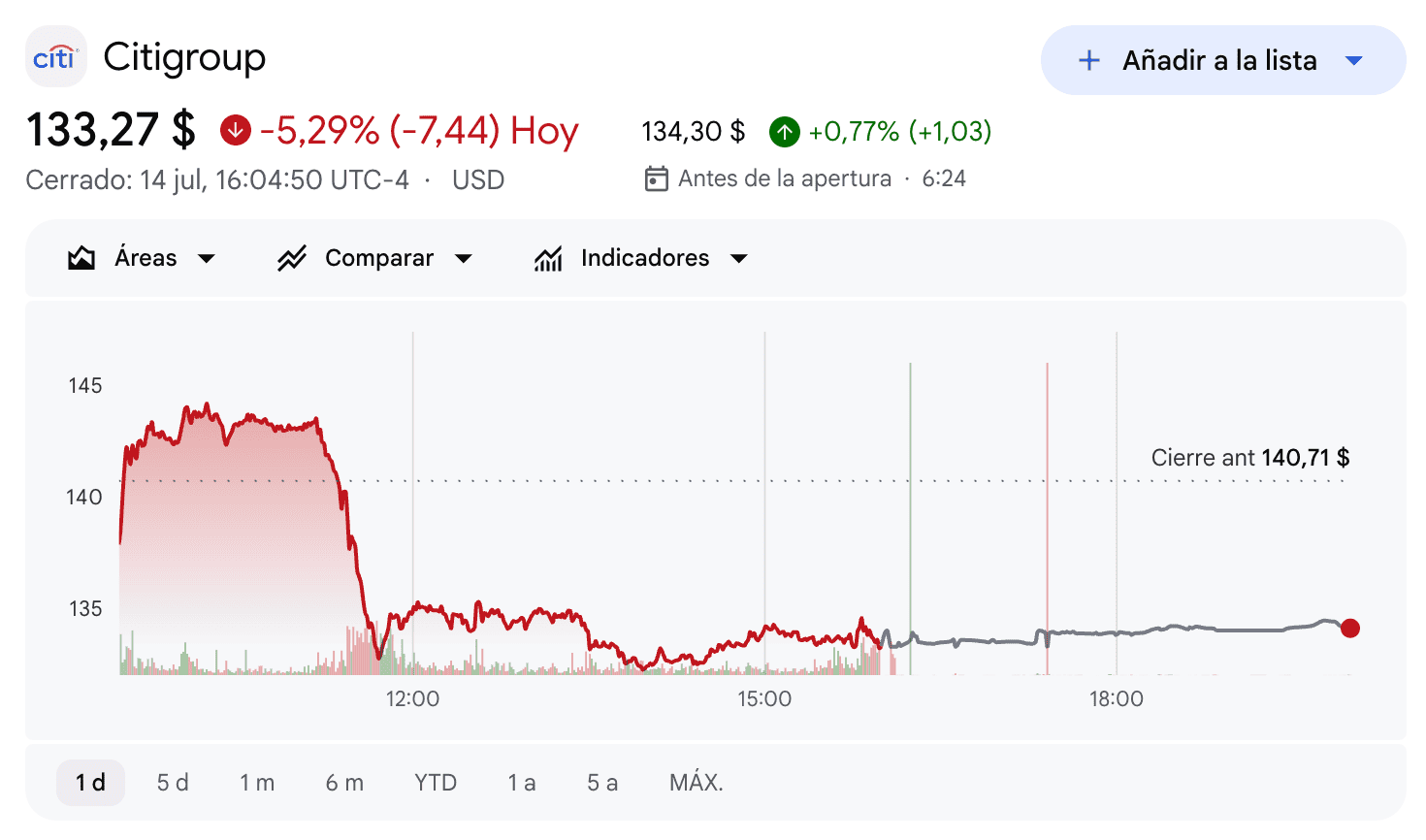Click the -5,29% (-7,44) Hoy text
The width and height of the screenshot is (1426, 840).
tap(419, 130)
